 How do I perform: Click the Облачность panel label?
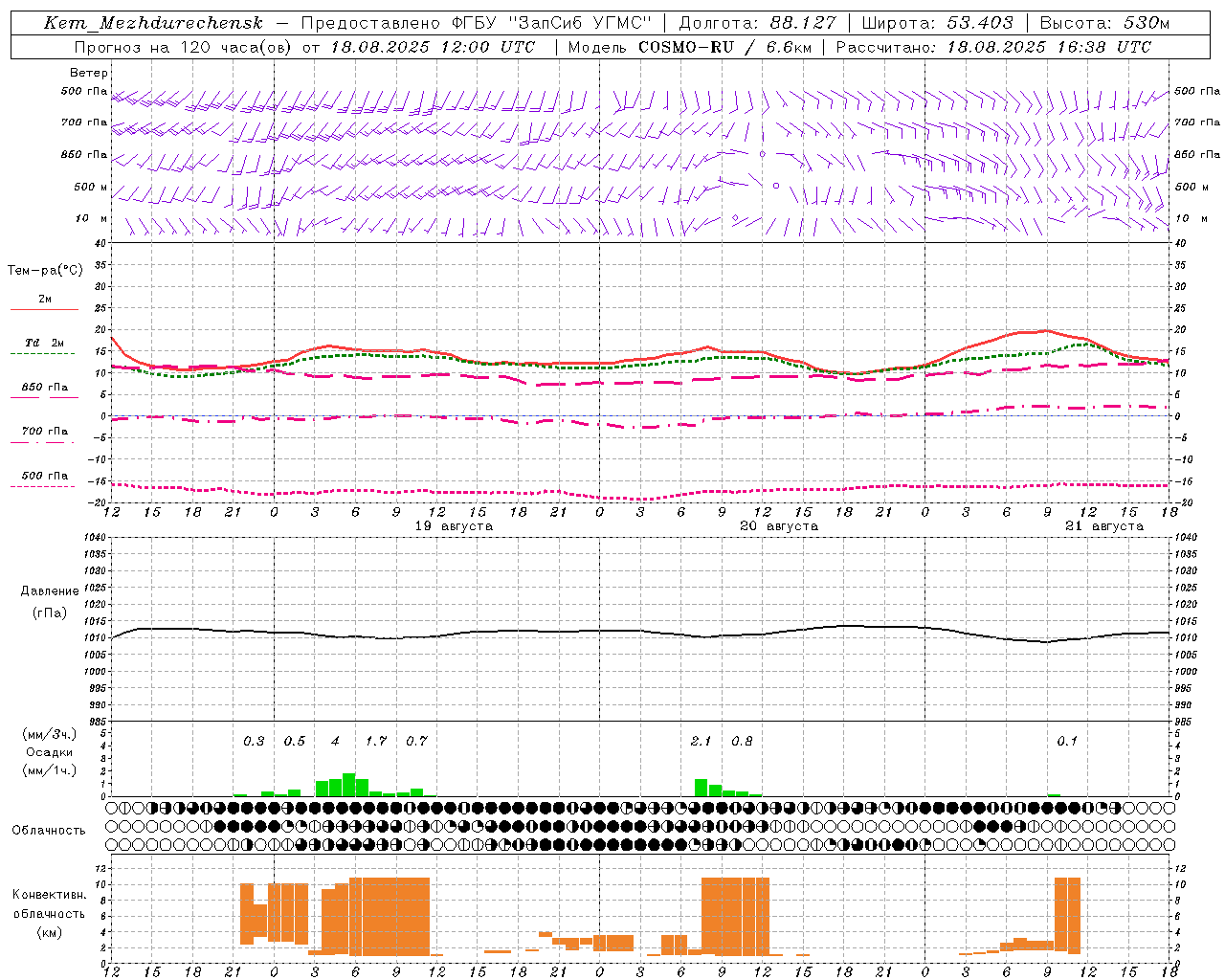tap(49, 830)
